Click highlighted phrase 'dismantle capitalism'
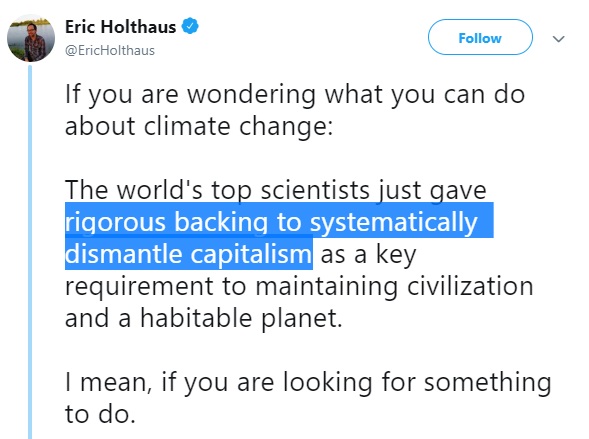Image resolution: width=589 pixels, height=439 pixels. (189, 254)
